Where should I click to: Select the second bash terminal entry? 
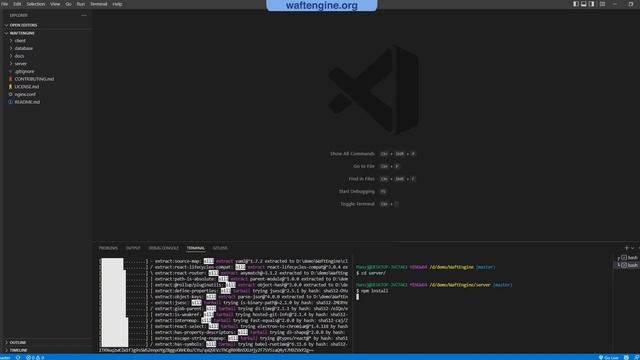(629, 265)
